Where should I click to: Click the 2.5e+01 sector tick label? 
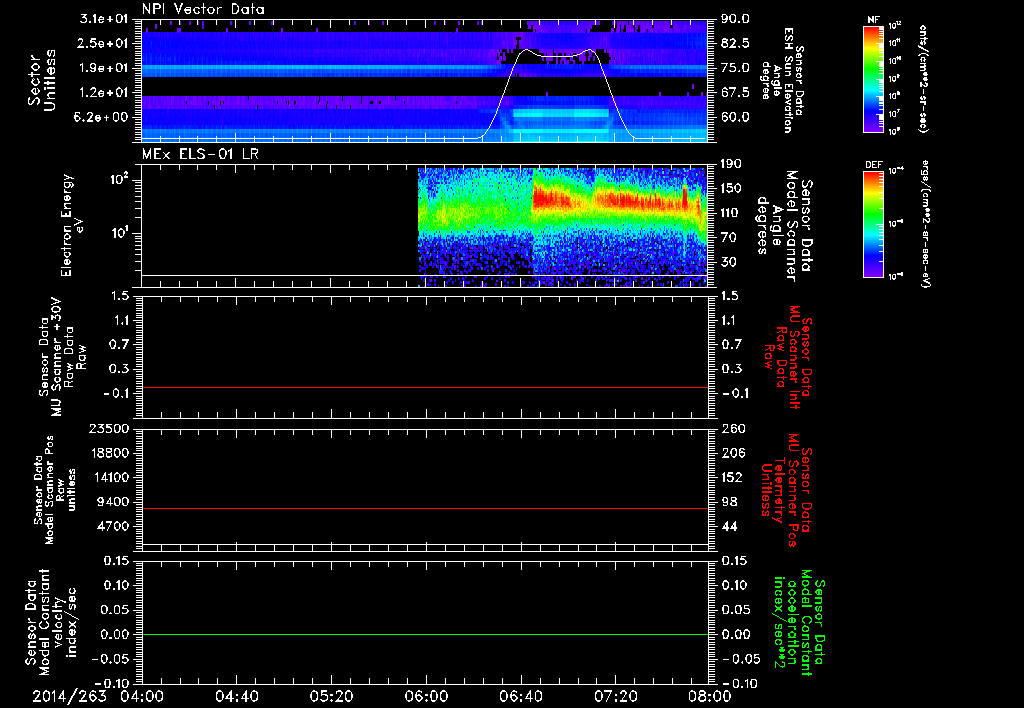104,43
